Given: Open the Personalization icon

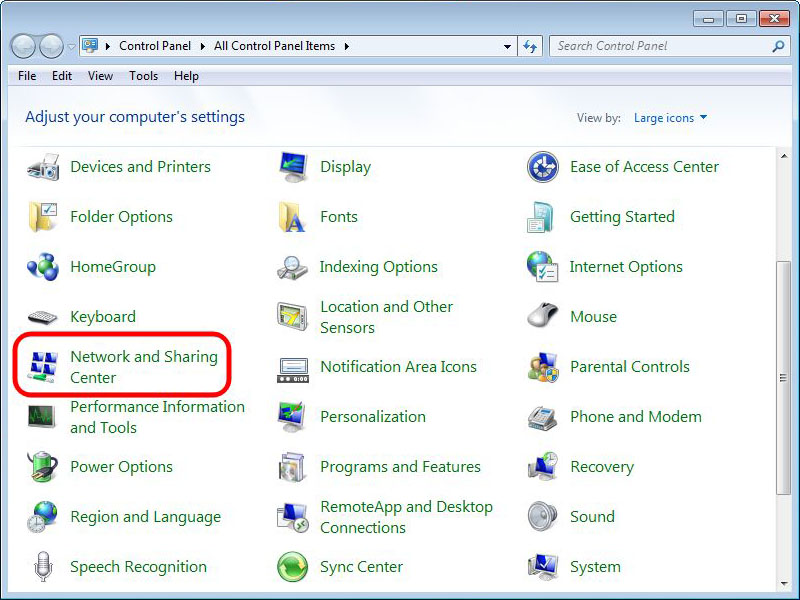Looking at the screenshot, I should coord(292,417).
